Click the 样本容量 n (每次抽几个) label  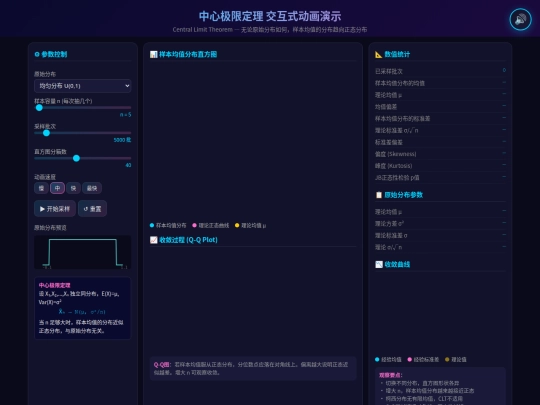pos(63,101)
